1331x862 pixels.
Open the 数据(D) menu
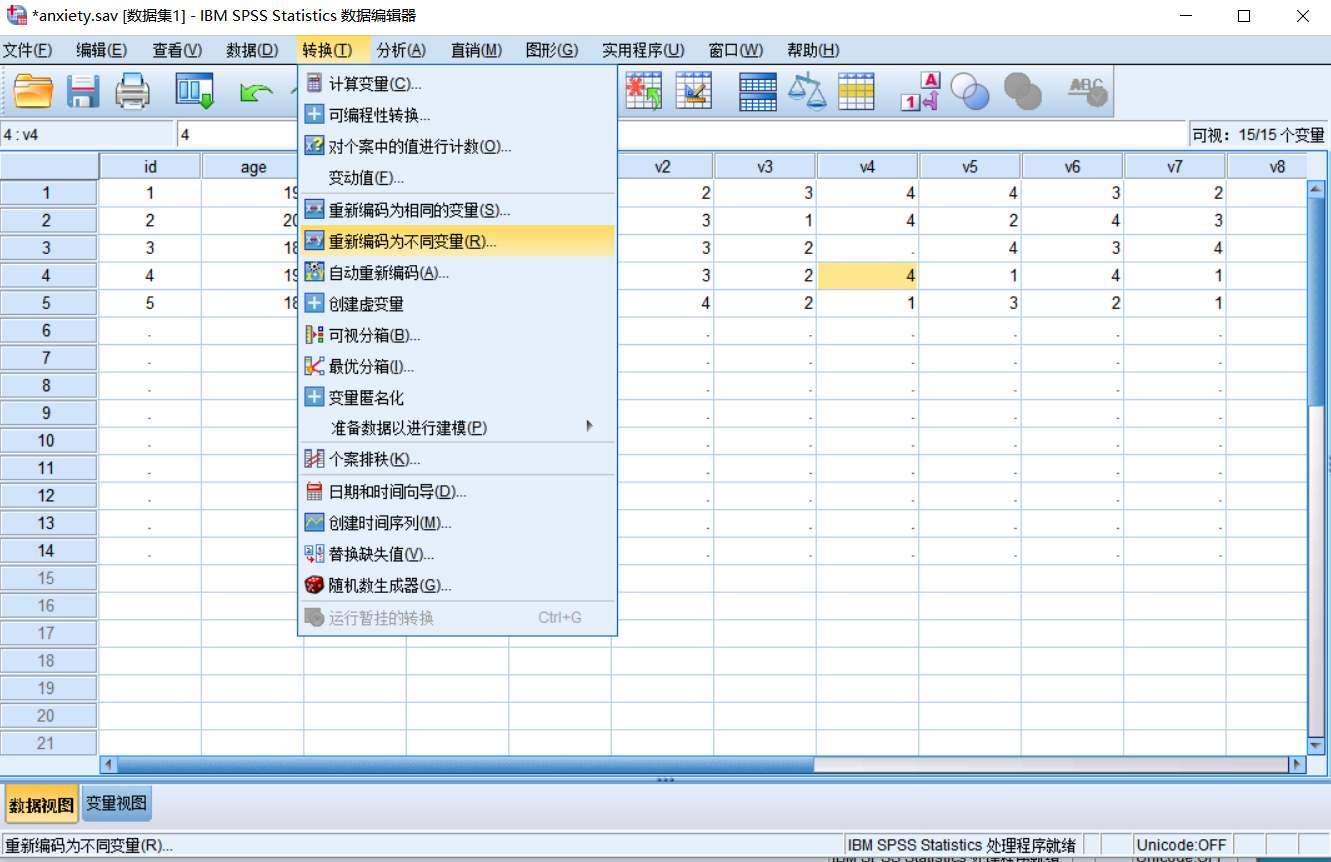(x=252, y=50)
